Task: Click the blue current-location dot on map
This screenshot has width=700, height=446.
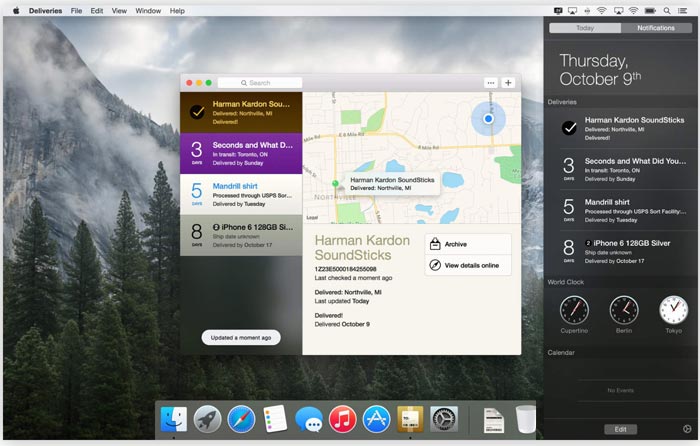Action: point(488,119)
